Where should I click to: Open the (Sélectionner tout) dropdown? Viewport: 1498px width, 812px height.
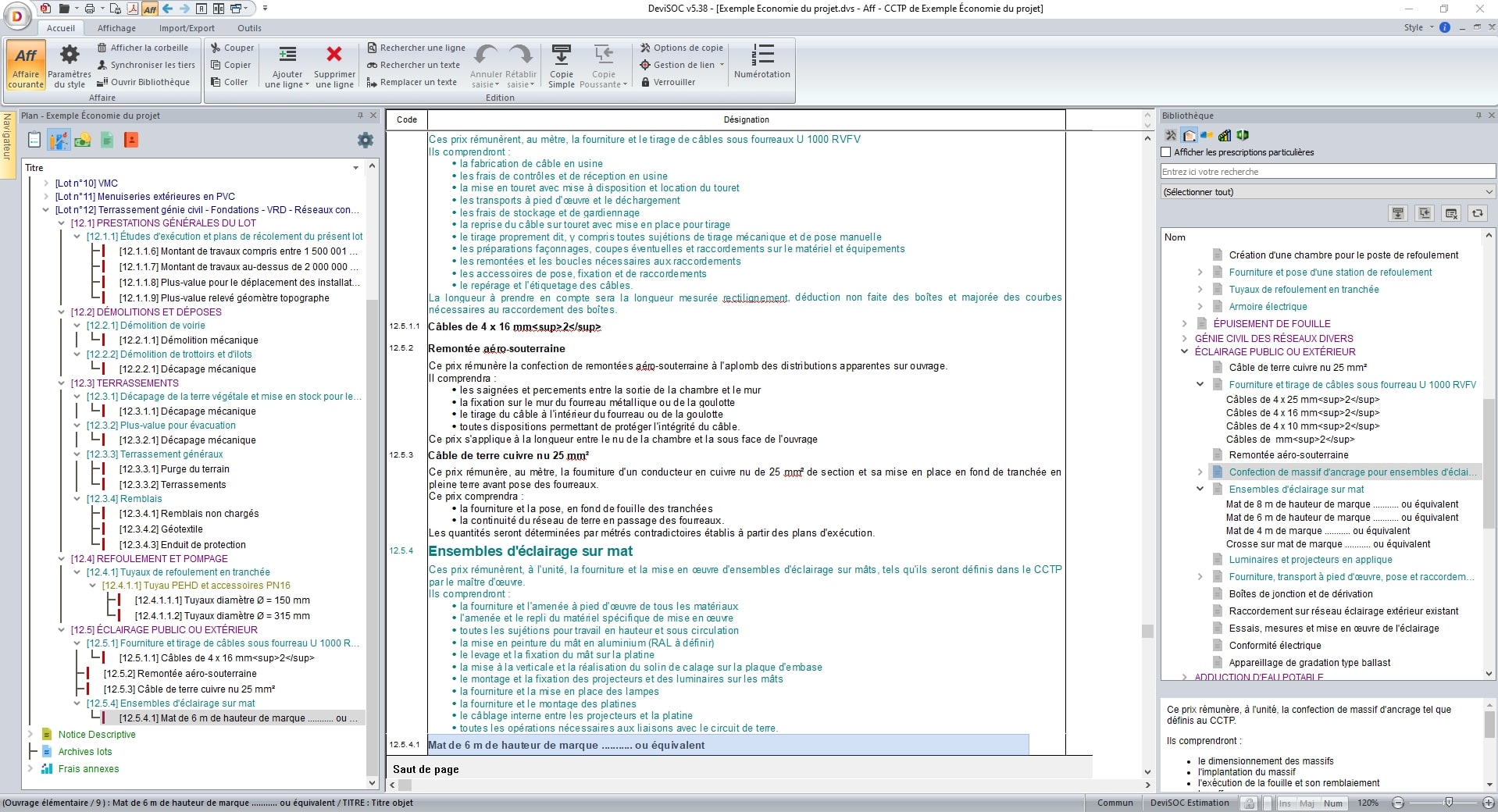click(x=1327, y=192)
